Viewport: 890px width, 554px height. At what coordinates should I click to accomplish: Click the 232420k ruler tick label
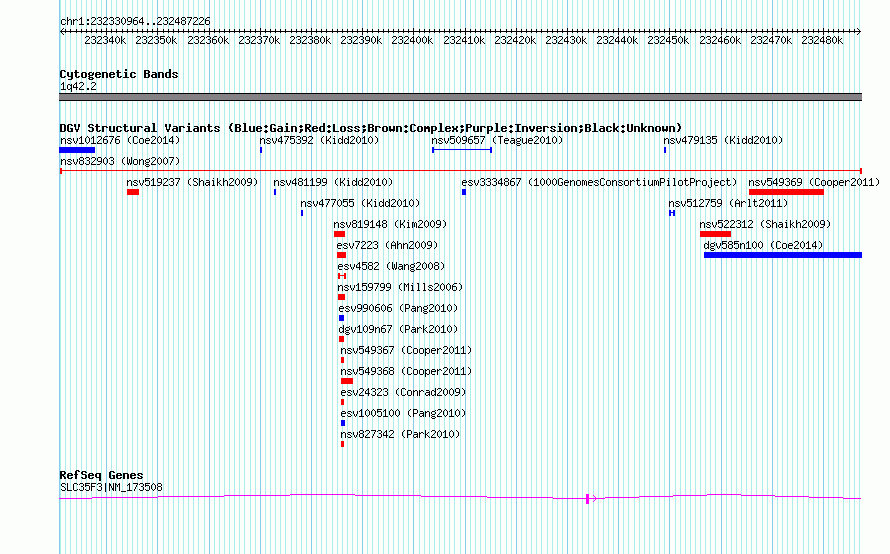515,40
